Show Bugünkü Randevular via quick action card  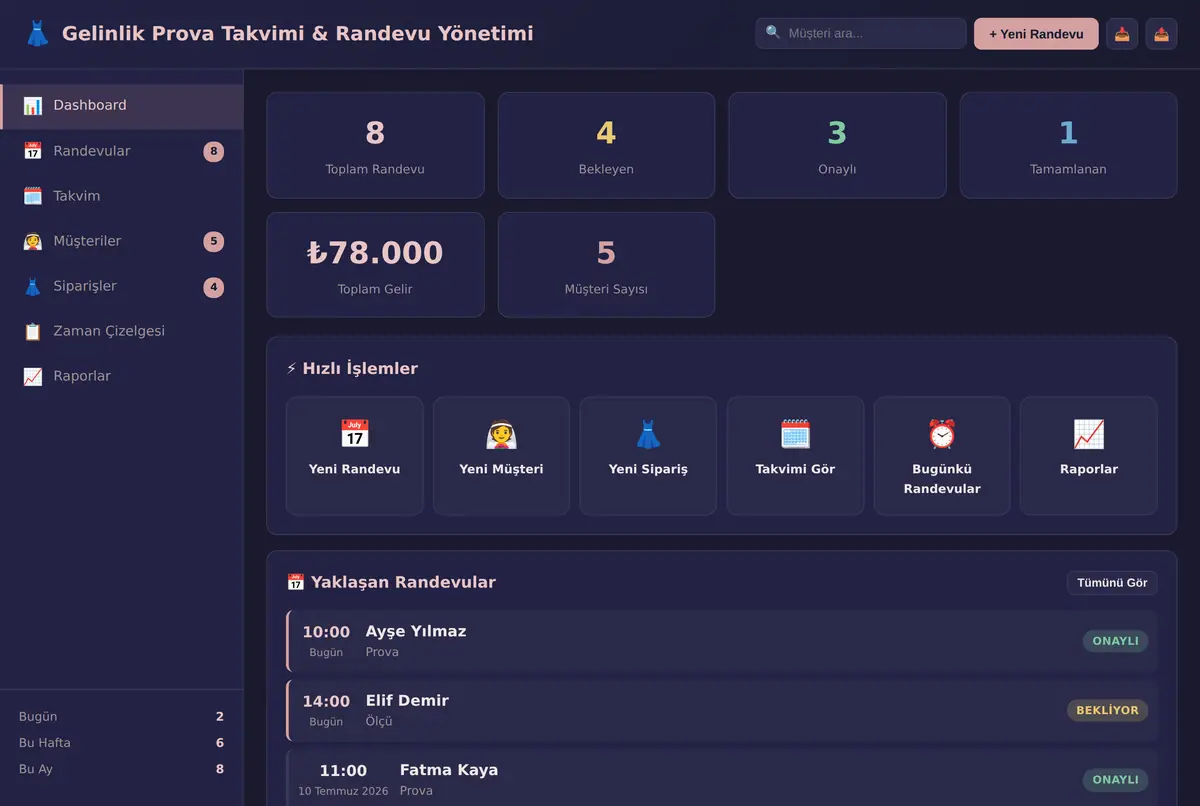pos(942,456)
